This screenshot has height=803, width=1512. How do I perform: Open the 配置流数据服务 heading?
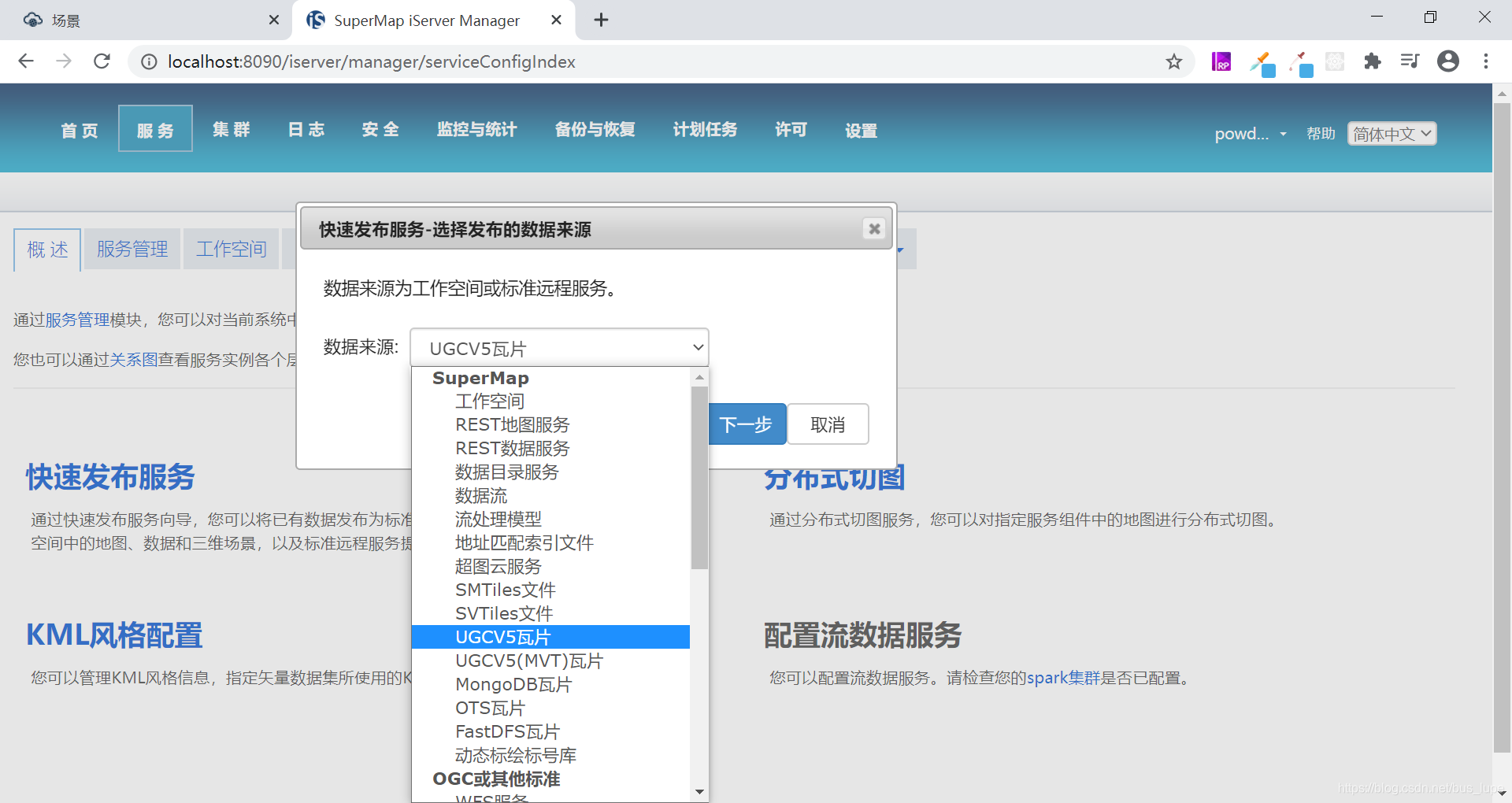click(x=862, y=635)
